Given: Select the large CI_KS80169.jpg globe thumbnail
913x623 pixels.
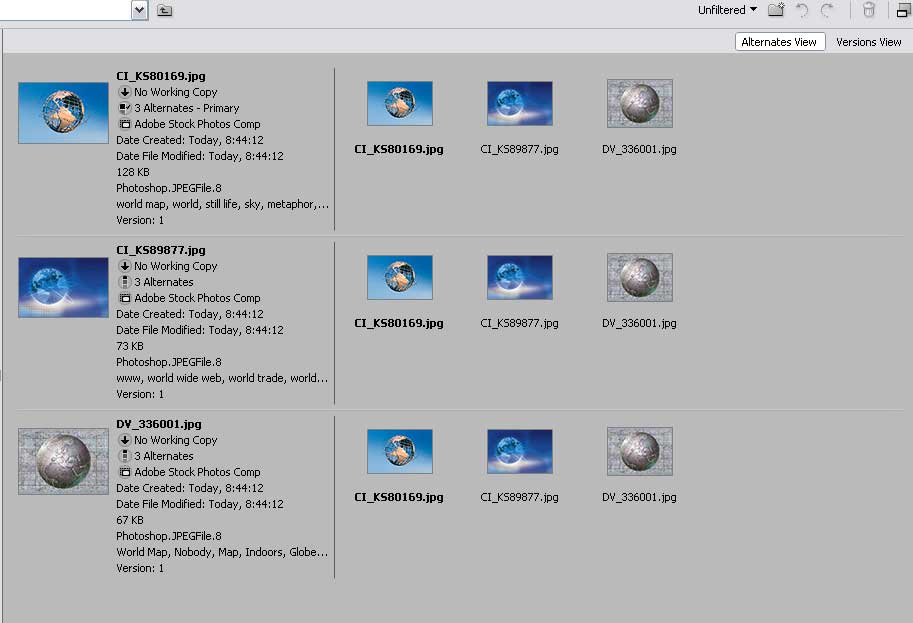Looking at the screenshot, I should tap(63, 112).
